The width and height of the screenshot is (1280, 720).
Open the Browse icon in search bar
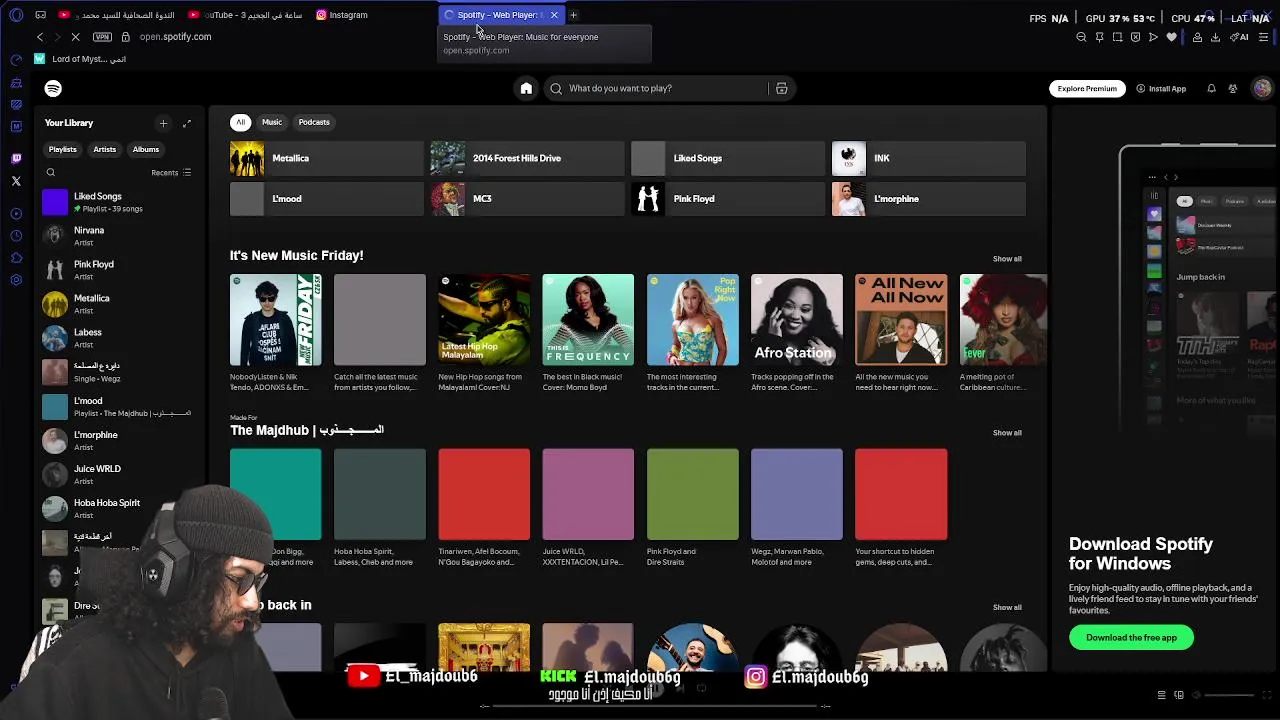[x=782, y=88]
